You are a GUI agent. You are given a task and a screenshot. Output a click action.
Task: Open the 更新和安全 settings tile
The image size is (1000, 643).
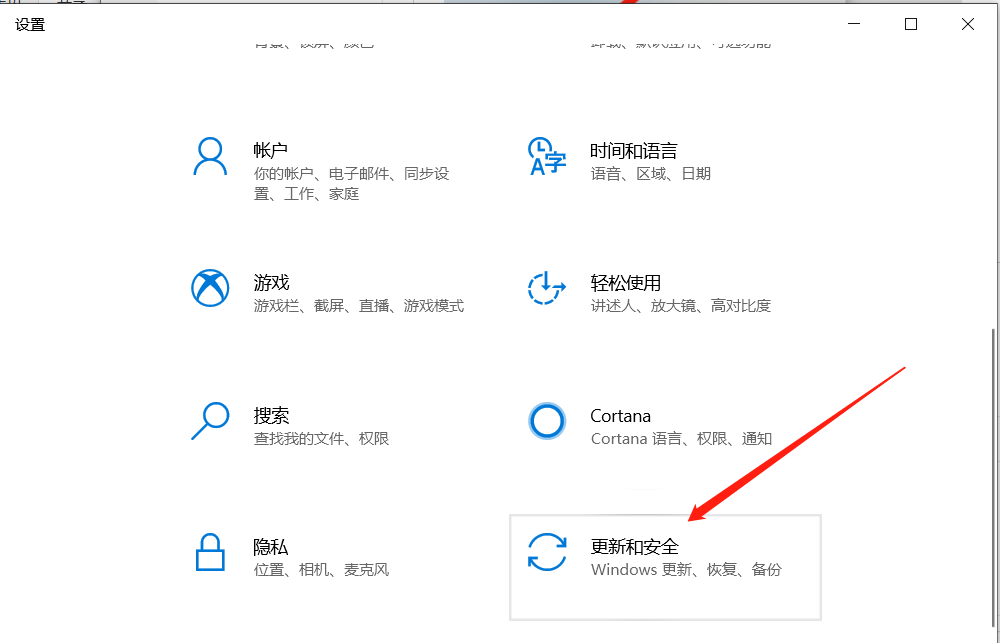(665, 567)
